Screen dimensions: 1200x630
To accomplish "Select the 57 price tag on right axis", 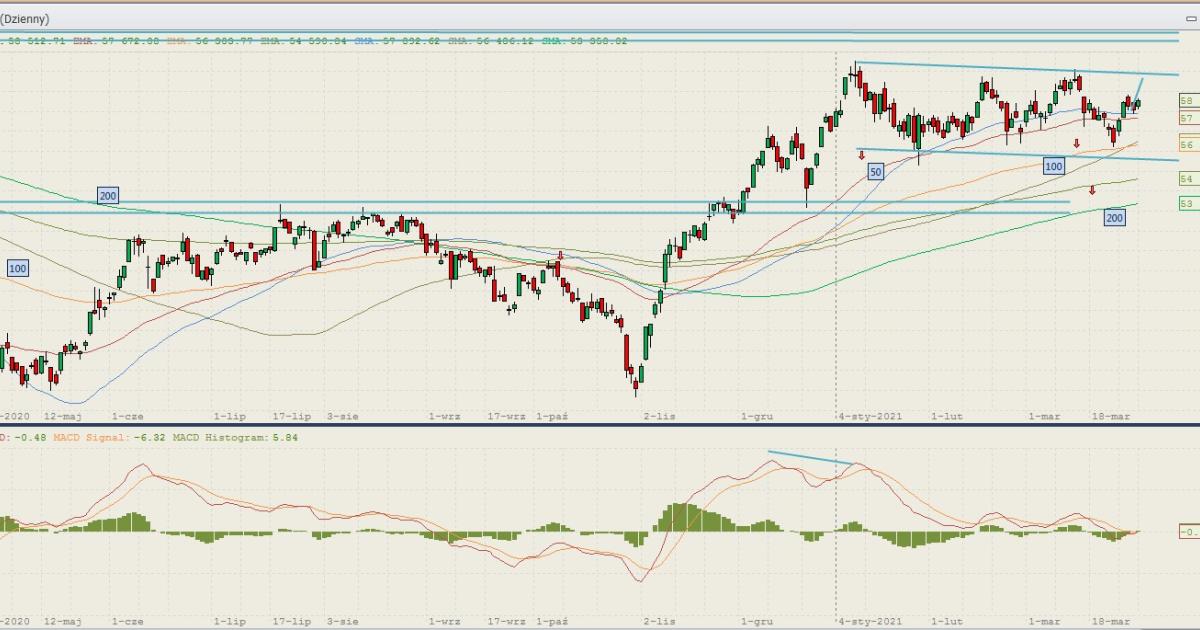I will [x=1187, y=118].
